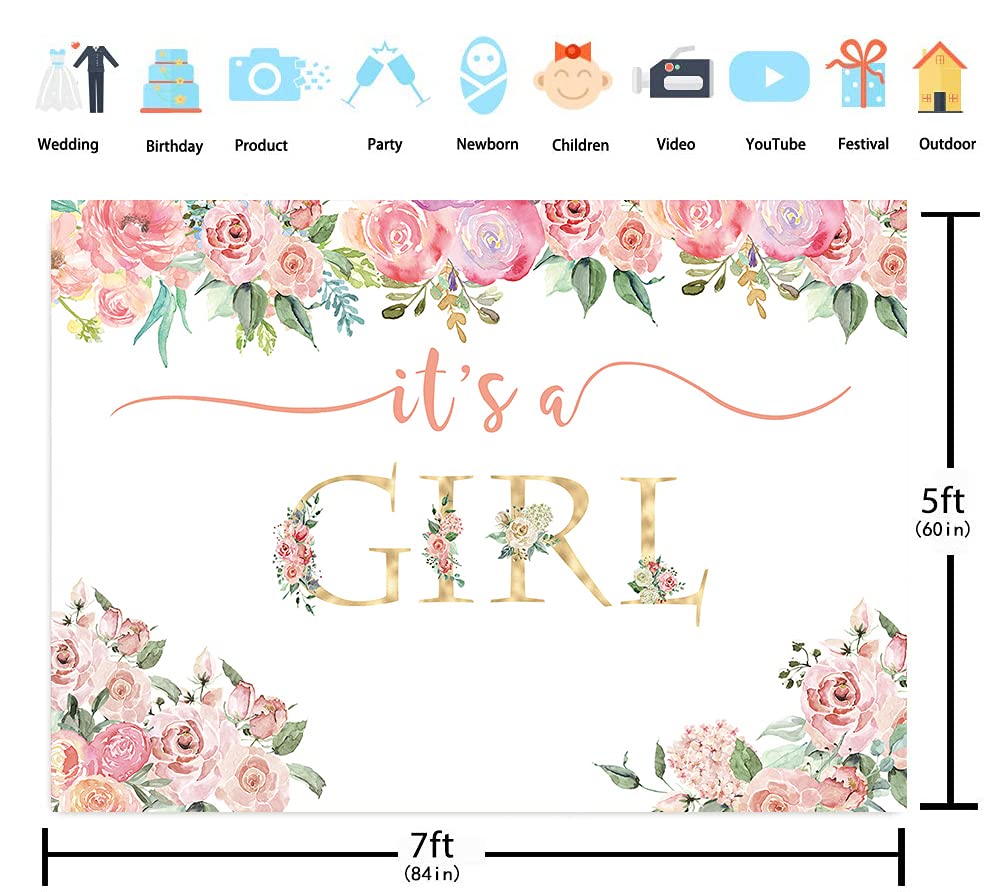This screenshot has width=1000, height=892.
Task: Select the "Product" label
Action: point(261,145)
